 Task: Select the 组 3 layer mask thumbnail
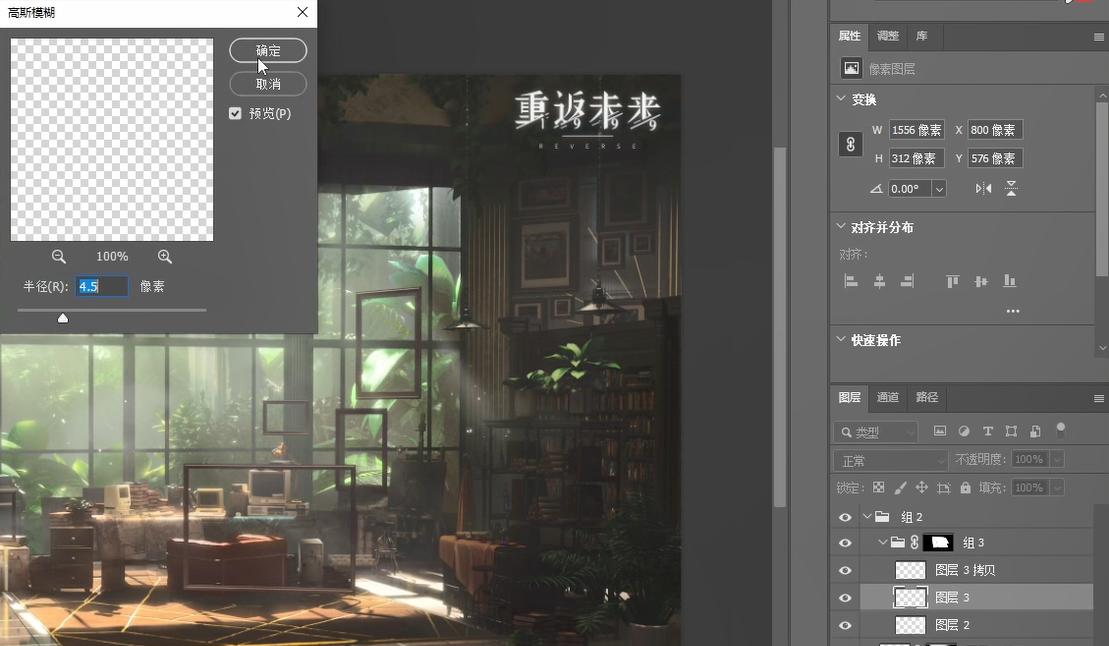click(939, 543)
